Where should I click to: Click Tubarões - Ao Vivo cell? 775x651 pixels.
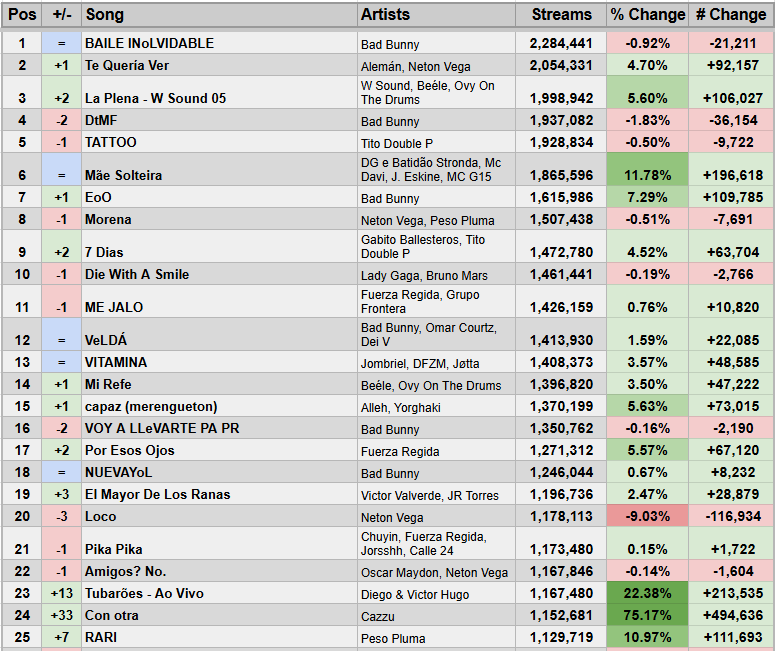tap(219, 593)
